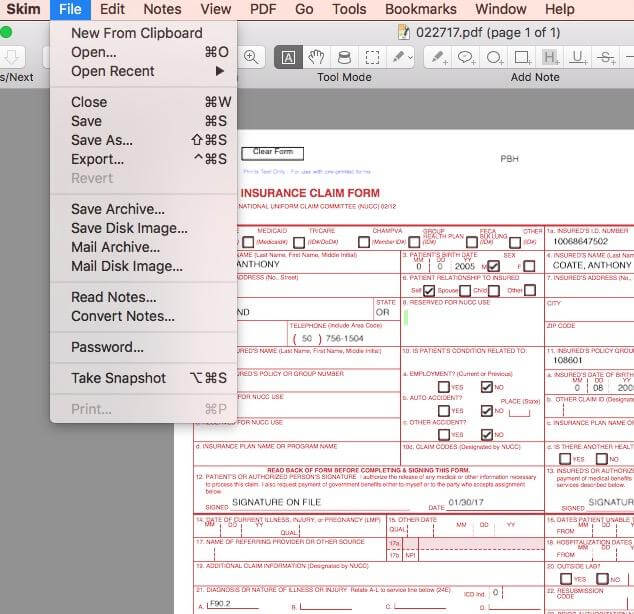Toggle the Self relationship checkbox

point(429,290)
